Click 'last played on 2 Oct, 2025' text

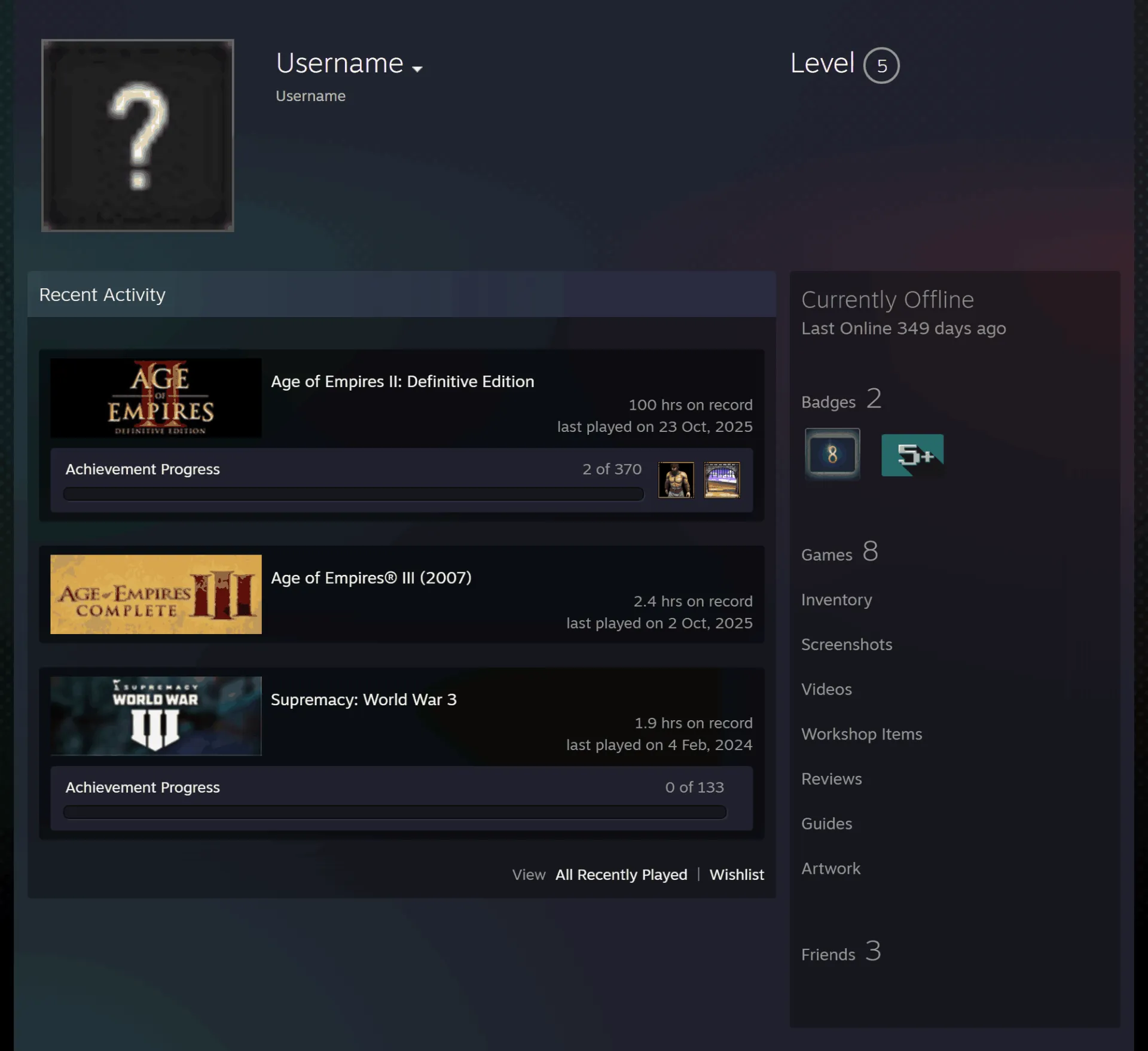tap(660, 623)
